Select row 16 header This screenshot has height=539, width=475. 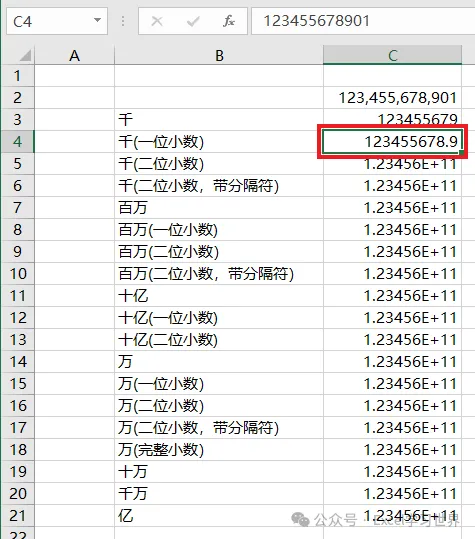[x=18, y=406]
